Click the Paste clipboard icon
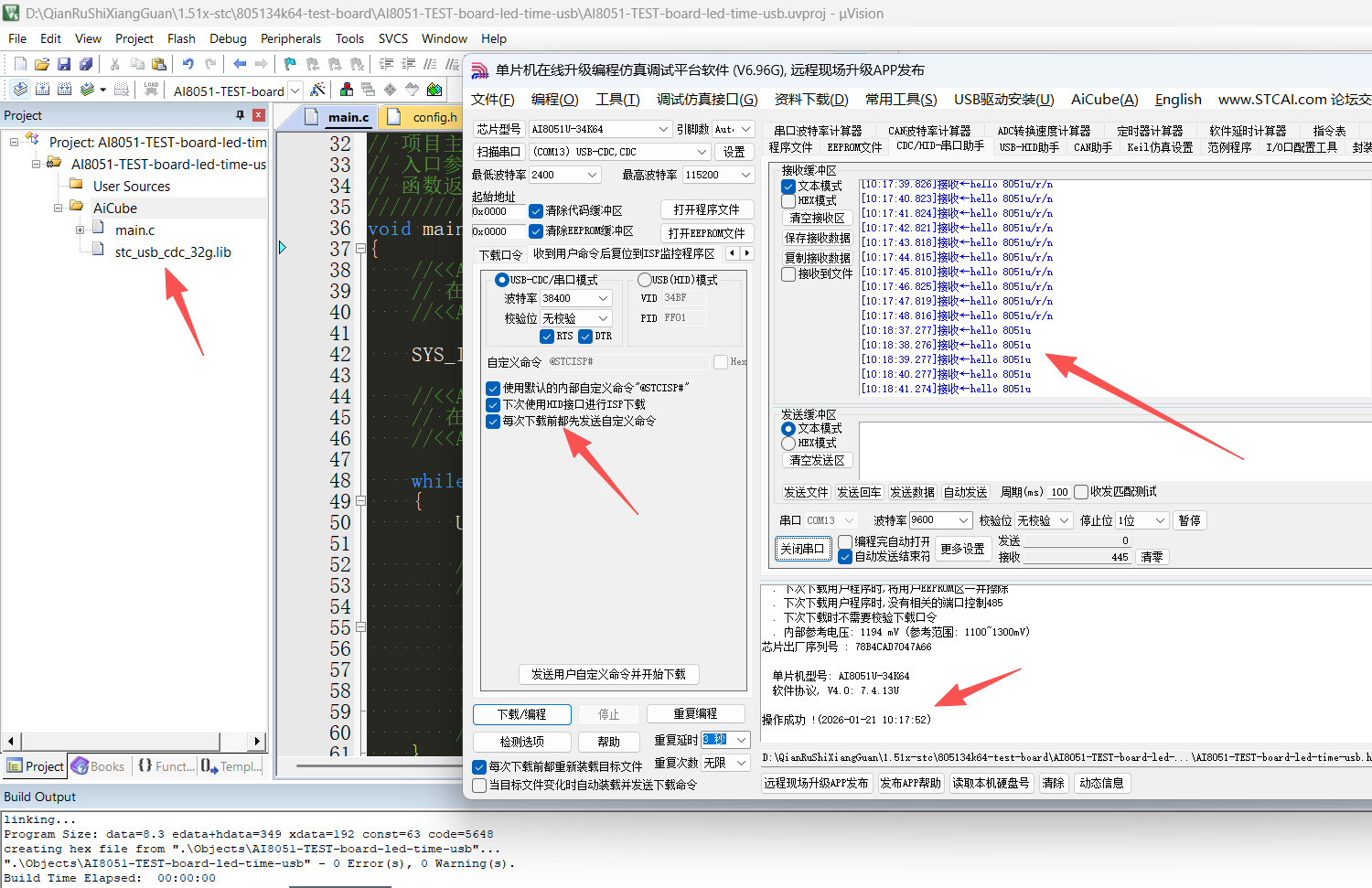This screenshot has height=888, width=1372. coord(159,64)
